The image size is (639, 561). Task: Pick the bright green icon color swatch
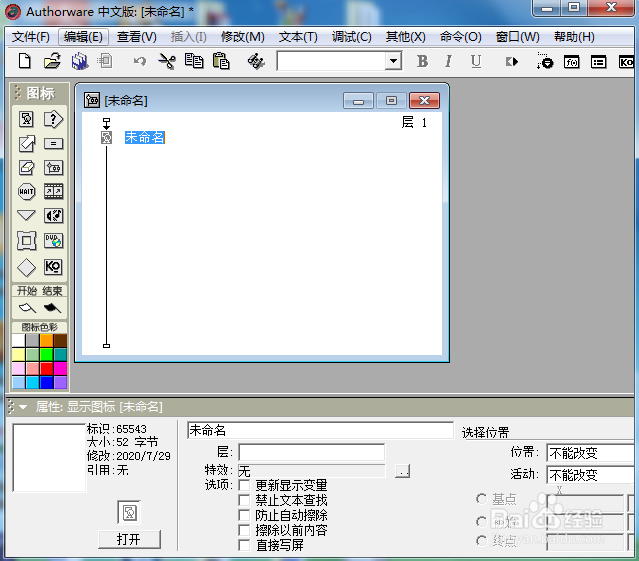pos(46,354)
